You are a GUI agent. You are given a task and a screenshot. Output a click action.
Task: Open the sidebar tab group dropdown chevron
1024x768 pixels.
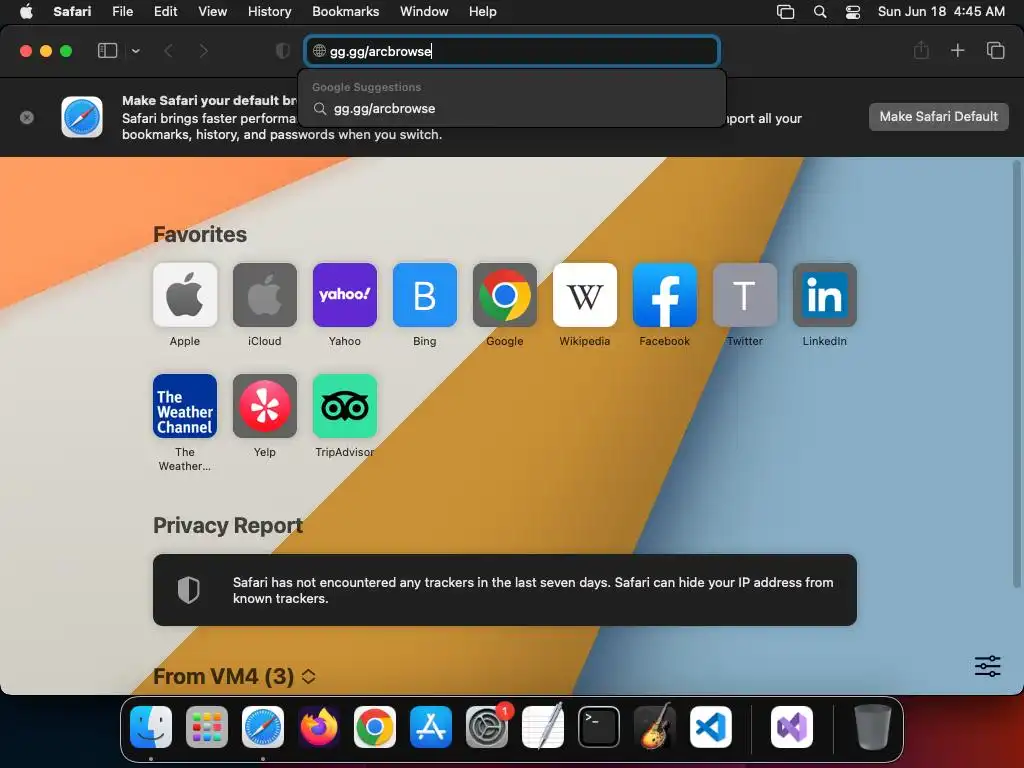coord(135,51)
